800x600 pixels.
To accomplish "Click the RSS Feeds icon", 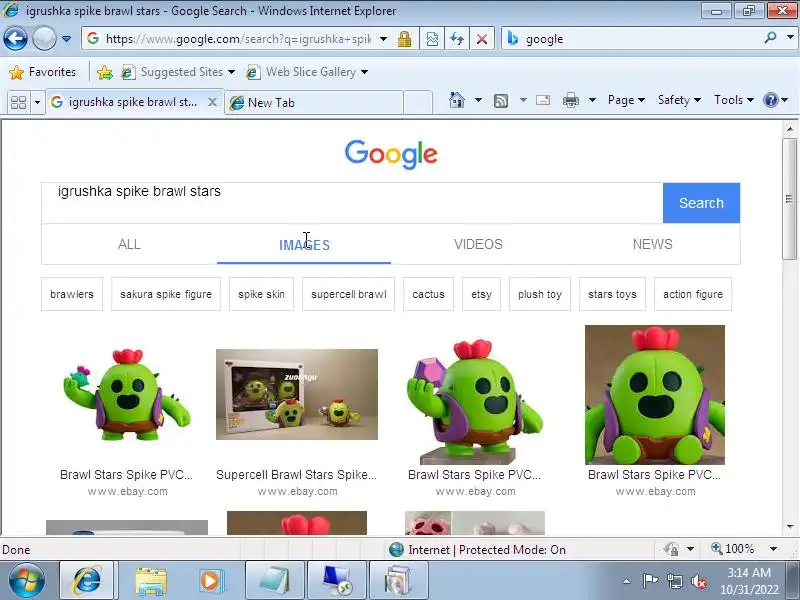I will (501, 101).
